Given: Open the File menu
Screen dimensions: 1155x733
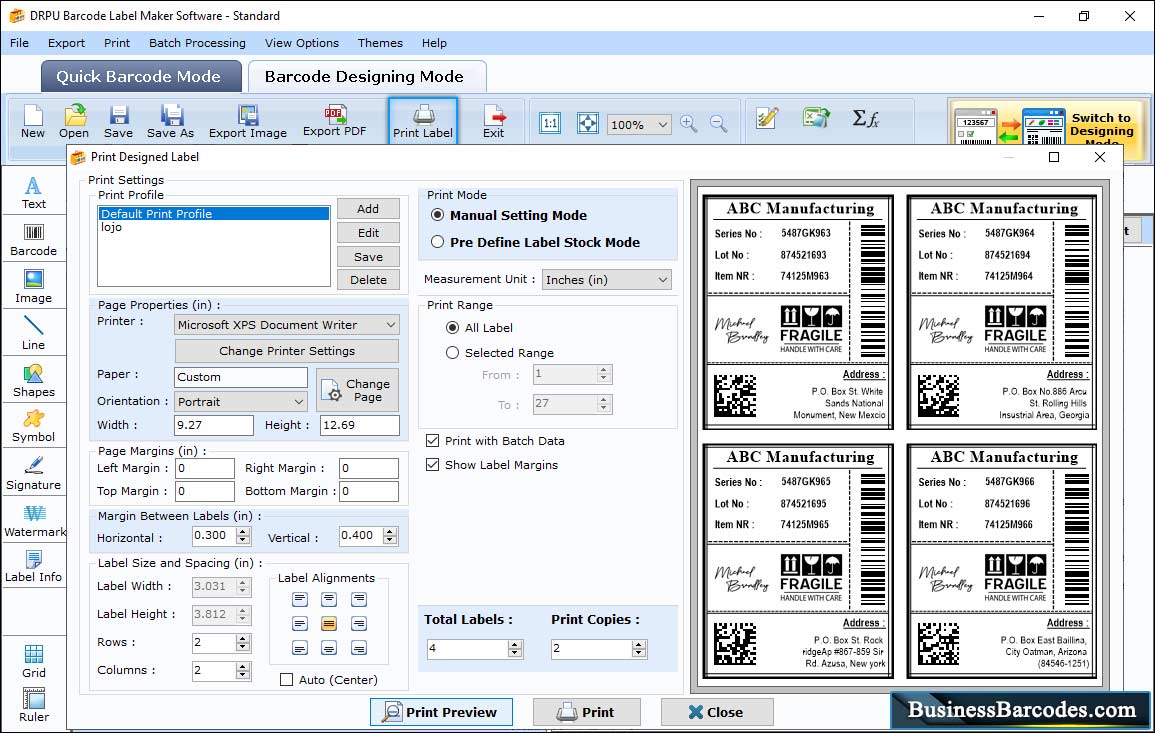Looking at the screenshot, I should point(19,43).
